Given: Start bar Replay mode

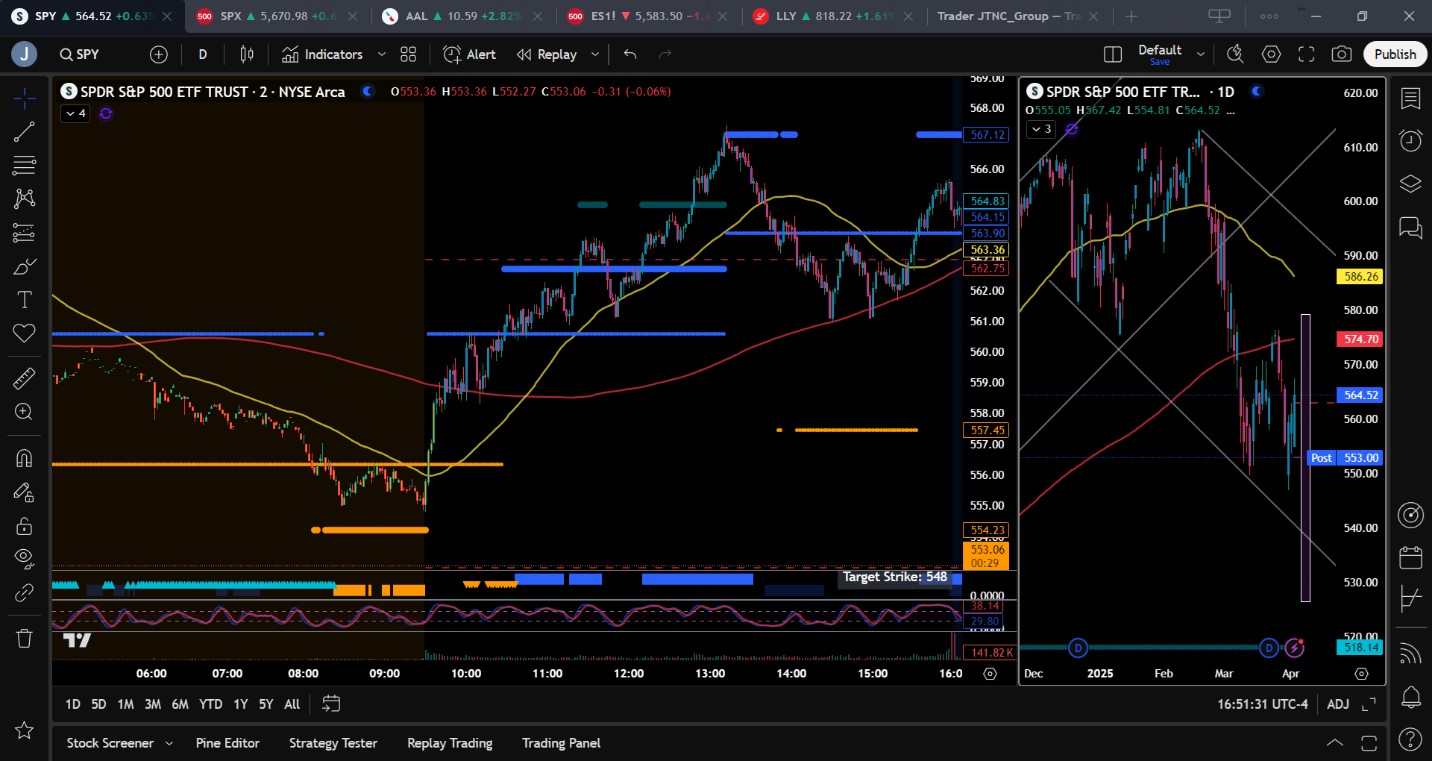Looking at the screenshot, I should (x=547, y=55).
